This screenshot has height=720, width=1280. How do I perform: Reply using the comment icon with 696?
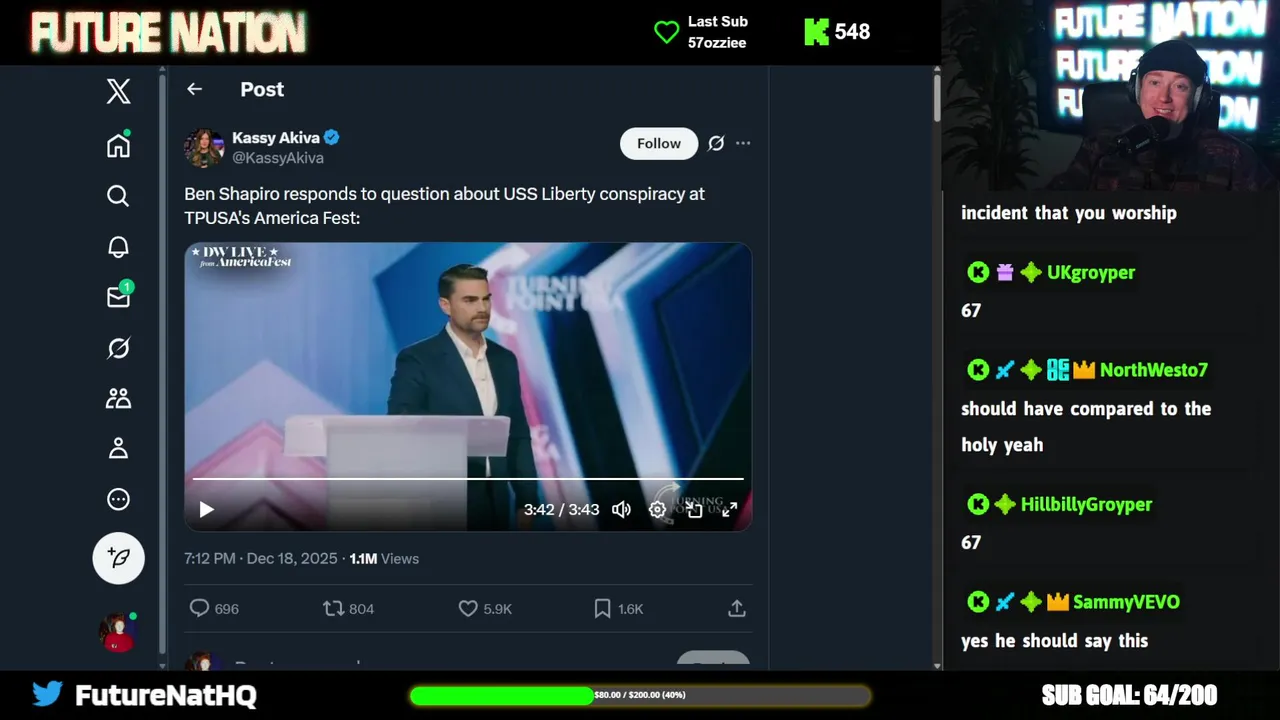(214, 608)
